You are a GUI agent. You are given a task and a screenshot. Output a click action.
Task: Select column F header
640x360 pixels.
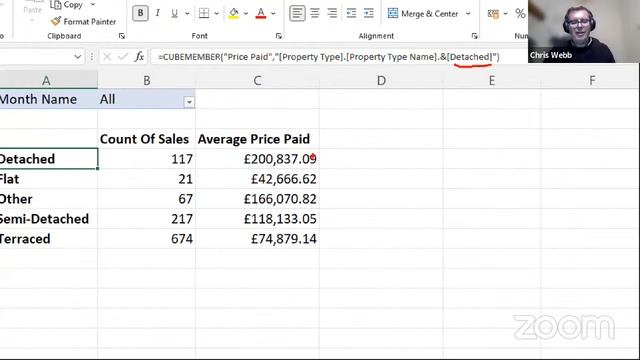[590, 80]
